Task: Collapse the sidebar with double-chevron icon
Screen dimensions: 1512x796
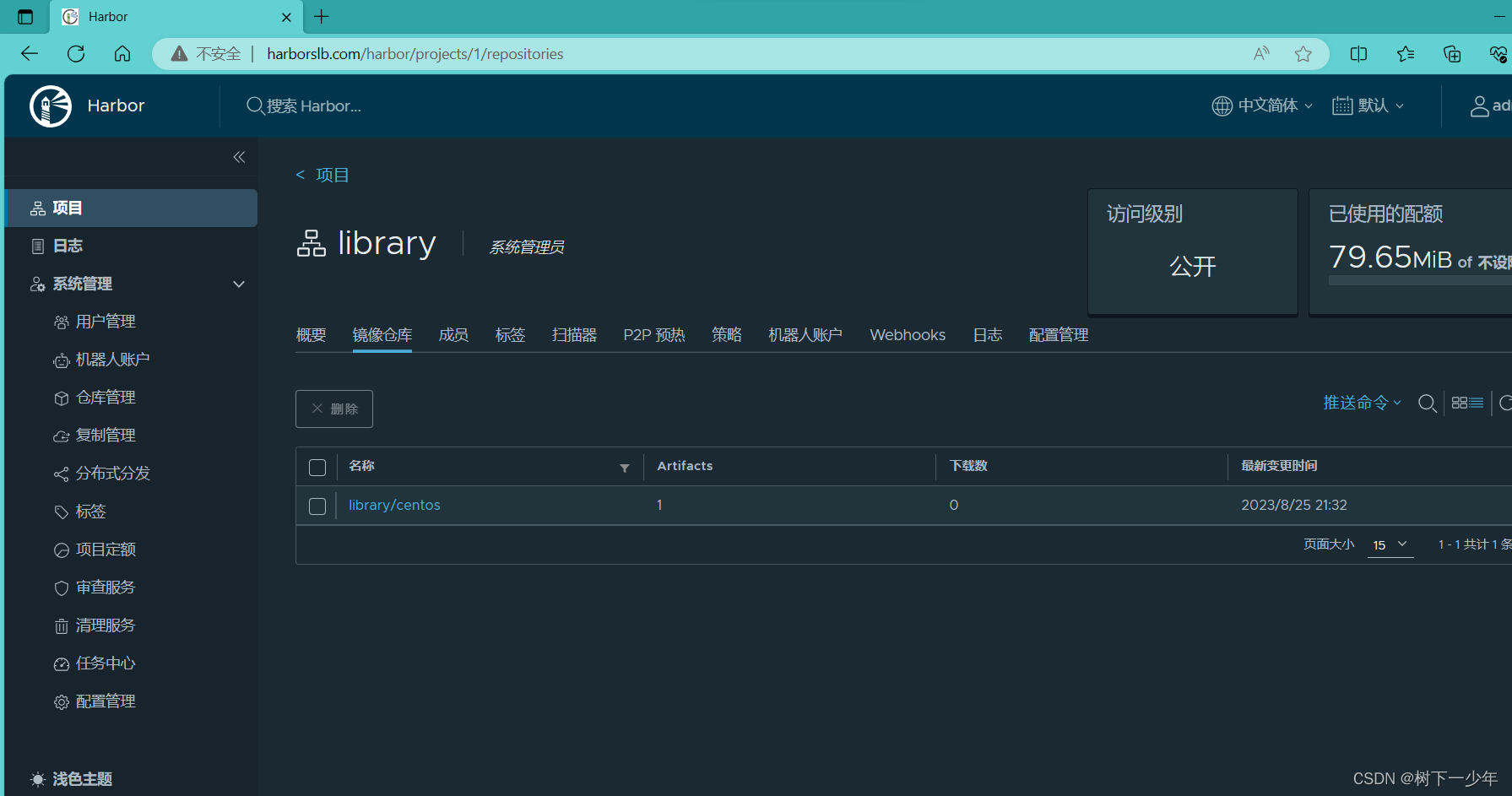Action: click(x=239, y=157)
